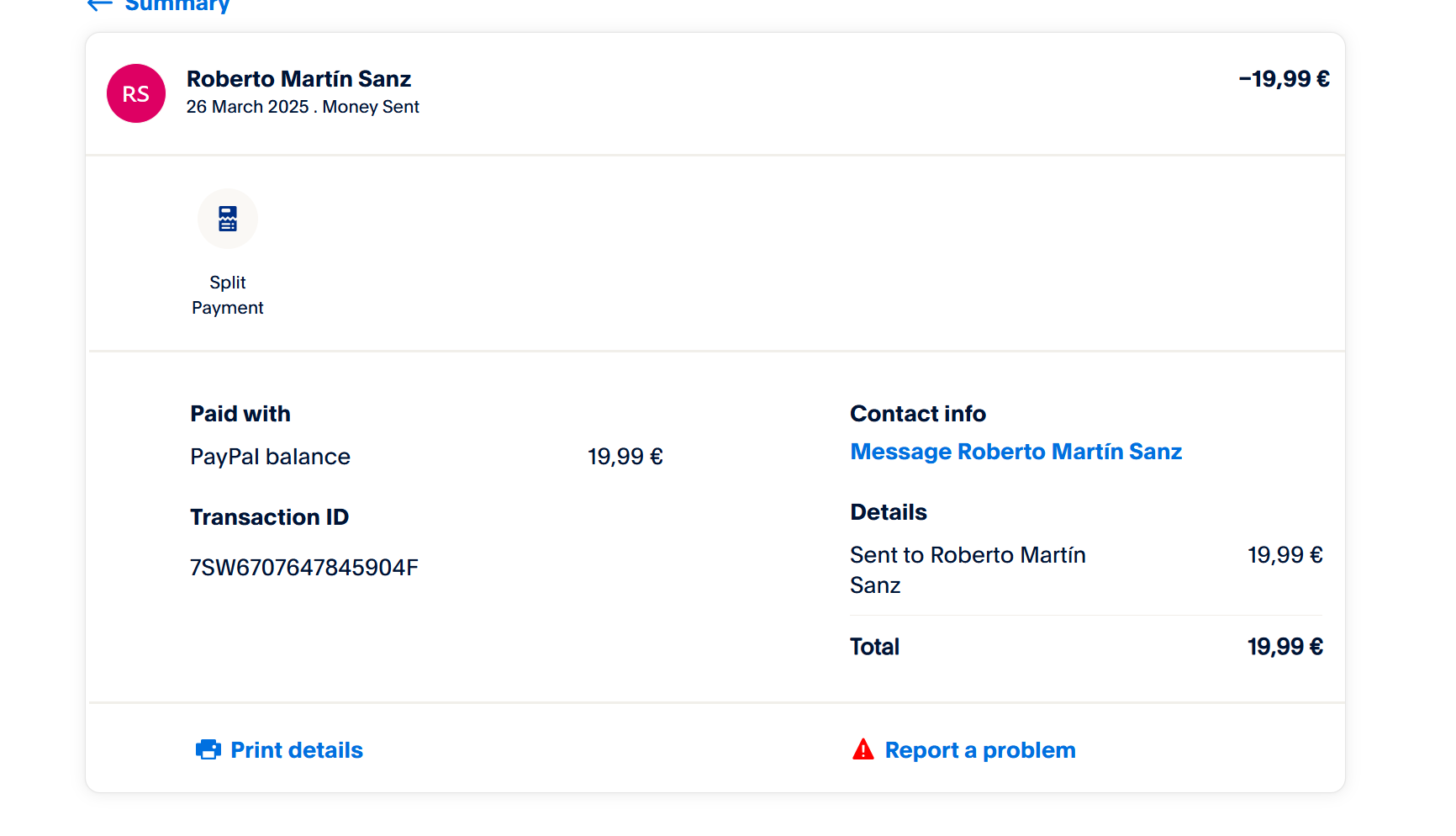The height and width of the screenshot is (836, 1456).
Task: Open Message Roberto Martín Sanz link
Action: [1016, 452]
